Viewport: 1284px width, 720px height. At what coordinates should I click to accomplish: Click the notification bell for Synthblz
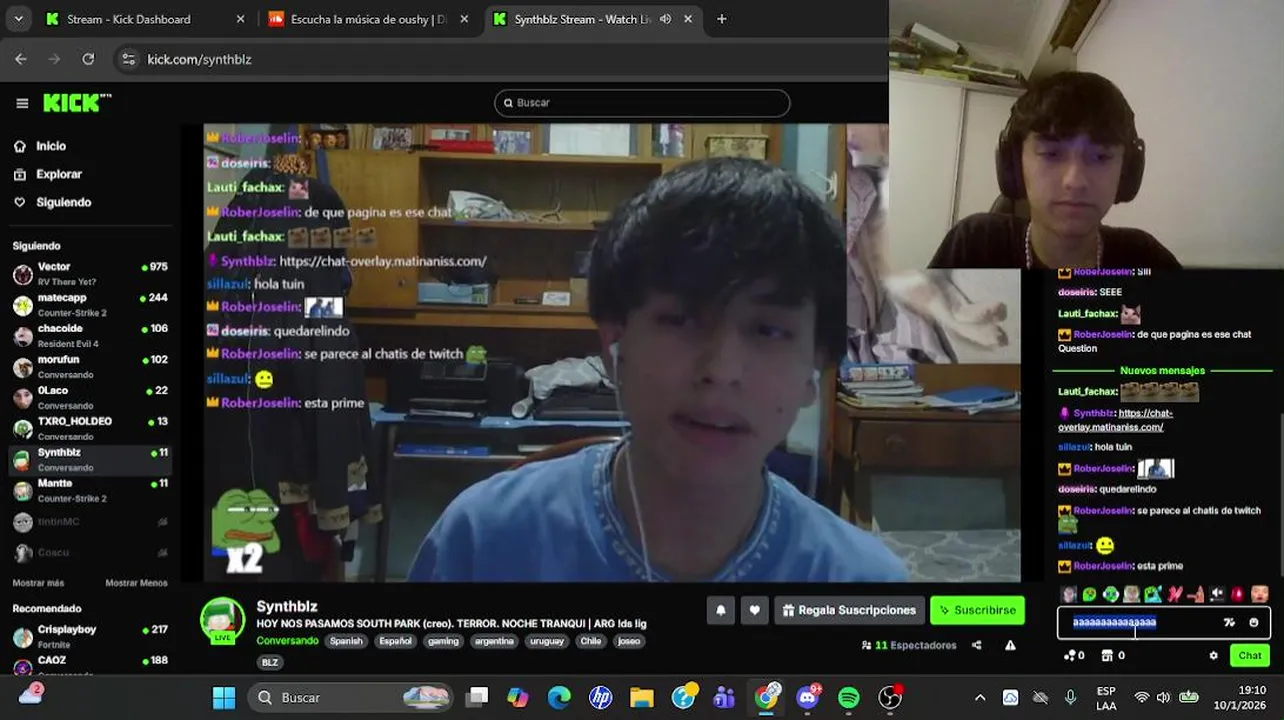720,610
